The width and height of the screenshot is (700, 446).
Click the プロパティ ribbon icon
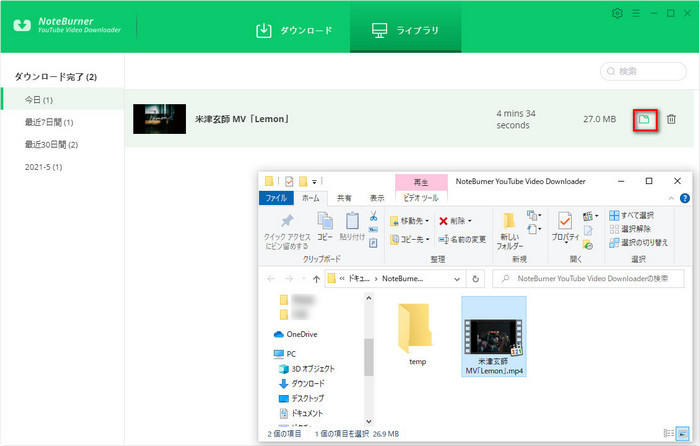point(565,227)
